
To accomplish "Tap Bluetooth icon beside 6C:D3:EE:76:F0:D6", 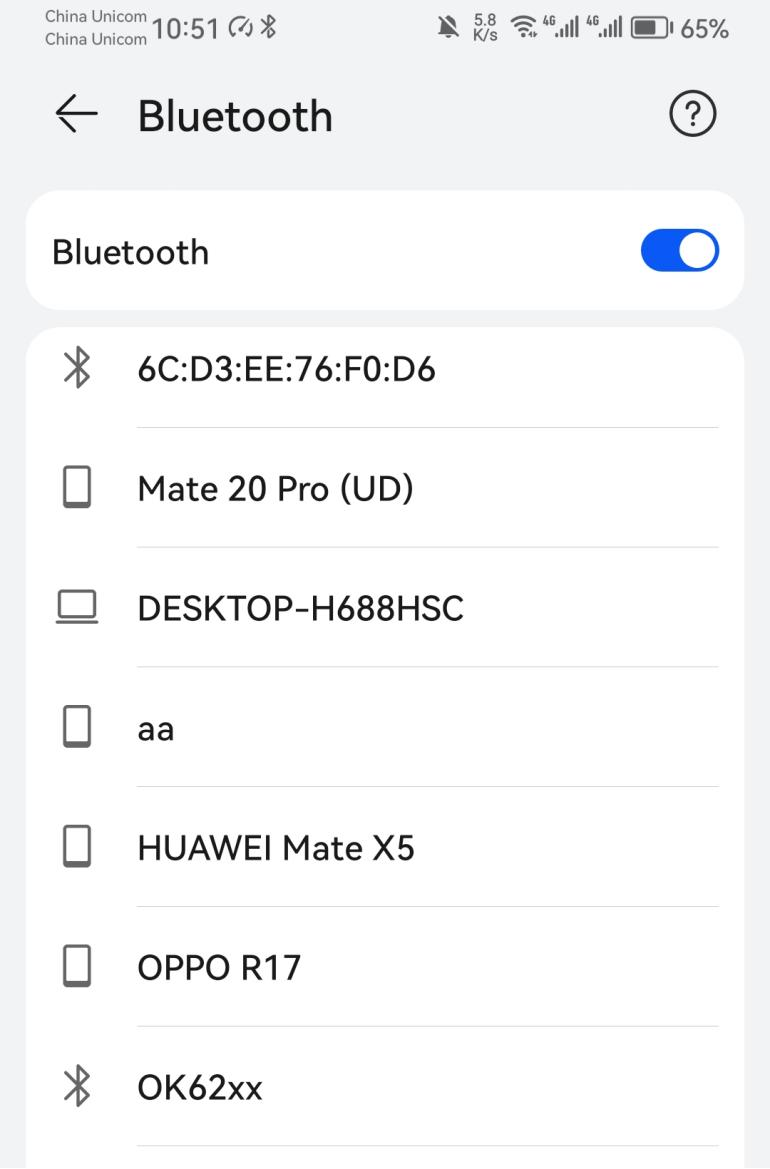I will (77, 369).
